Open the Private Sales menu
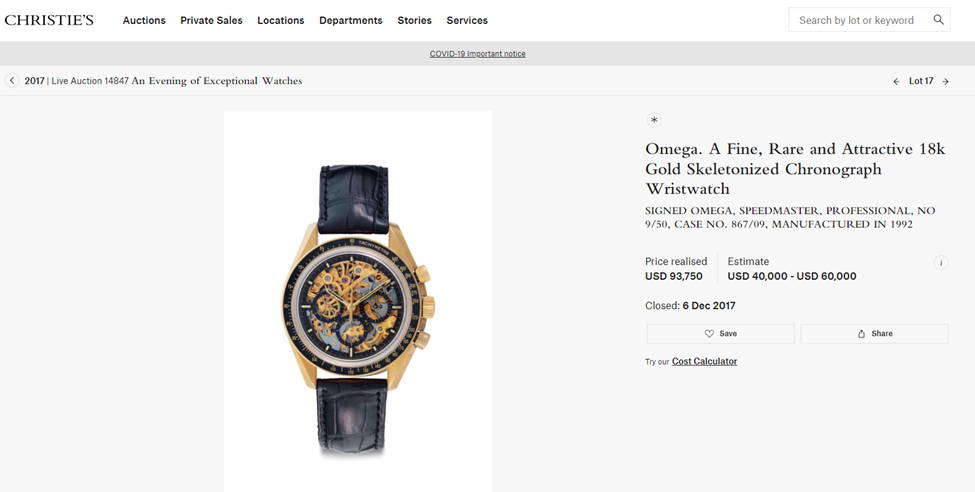Viewport: 975px width, 492px height. pos(211,20)
